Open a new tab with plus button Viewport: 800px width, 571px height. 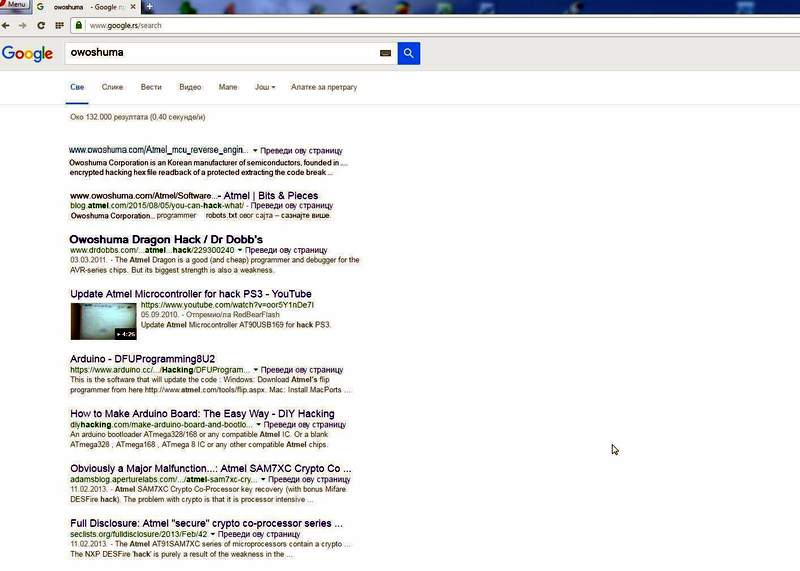[149, 7]
